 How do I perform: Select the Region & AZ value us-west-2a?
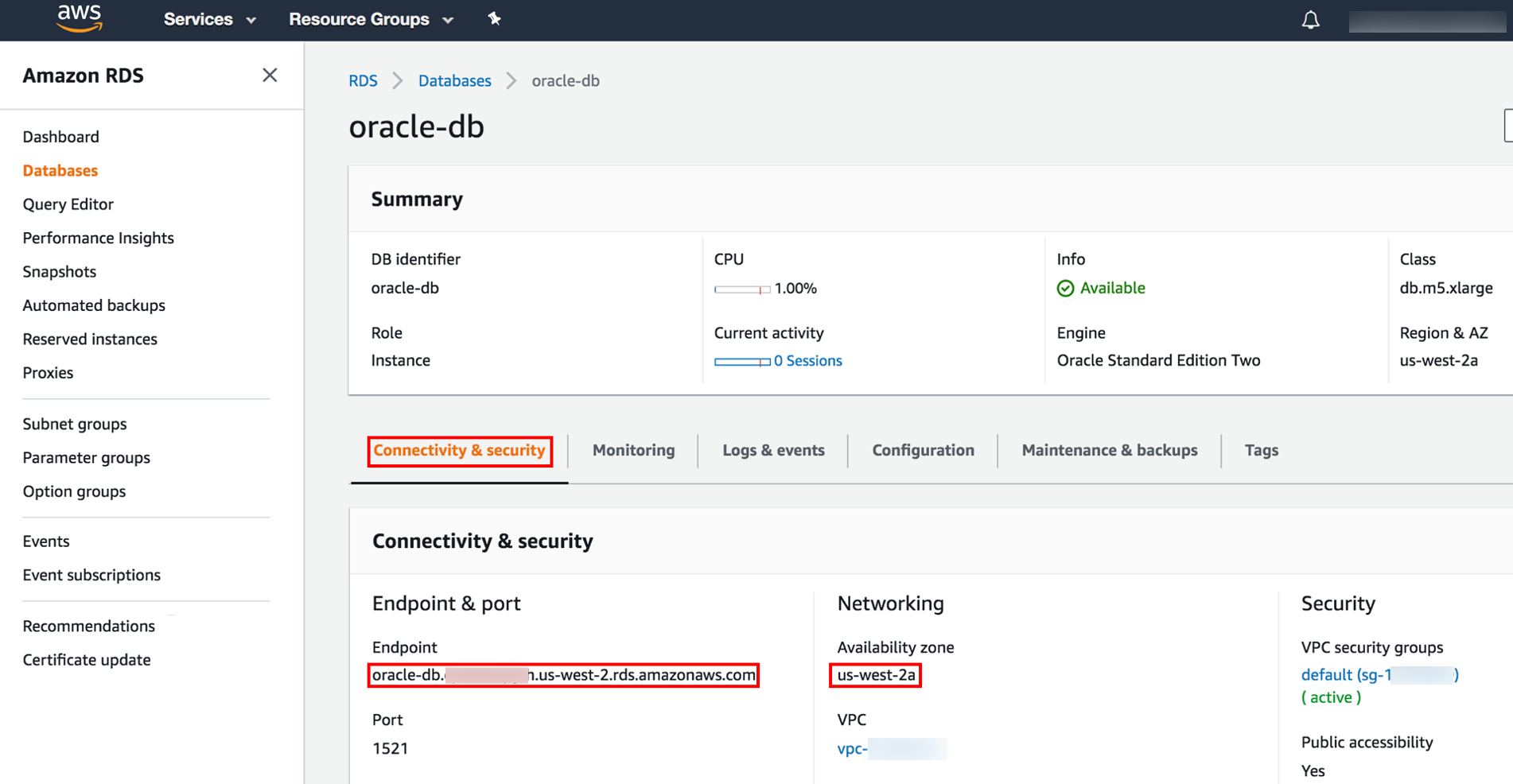click(1438, 361)
